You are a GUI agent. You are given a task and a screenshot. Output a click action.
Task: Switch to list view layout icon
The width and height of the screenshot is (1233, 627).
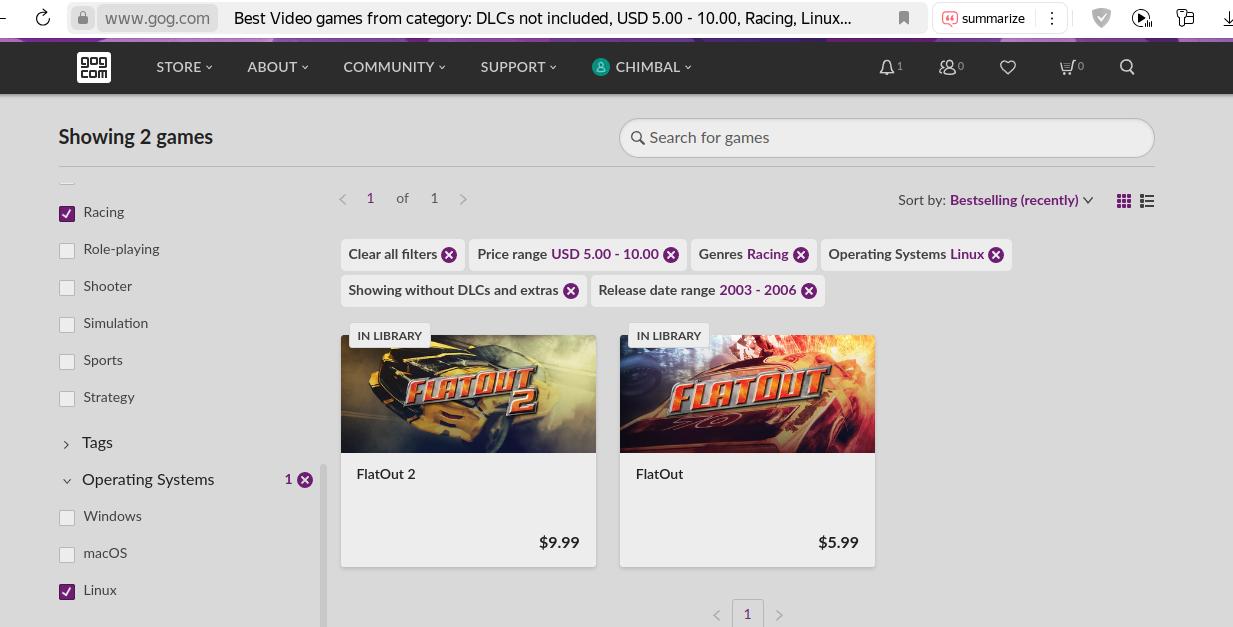pos(1147,201)
